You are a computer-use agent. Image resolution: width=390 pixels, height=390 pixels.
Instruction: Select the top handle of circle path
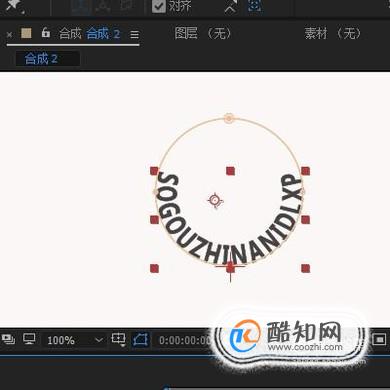(229, 118)
